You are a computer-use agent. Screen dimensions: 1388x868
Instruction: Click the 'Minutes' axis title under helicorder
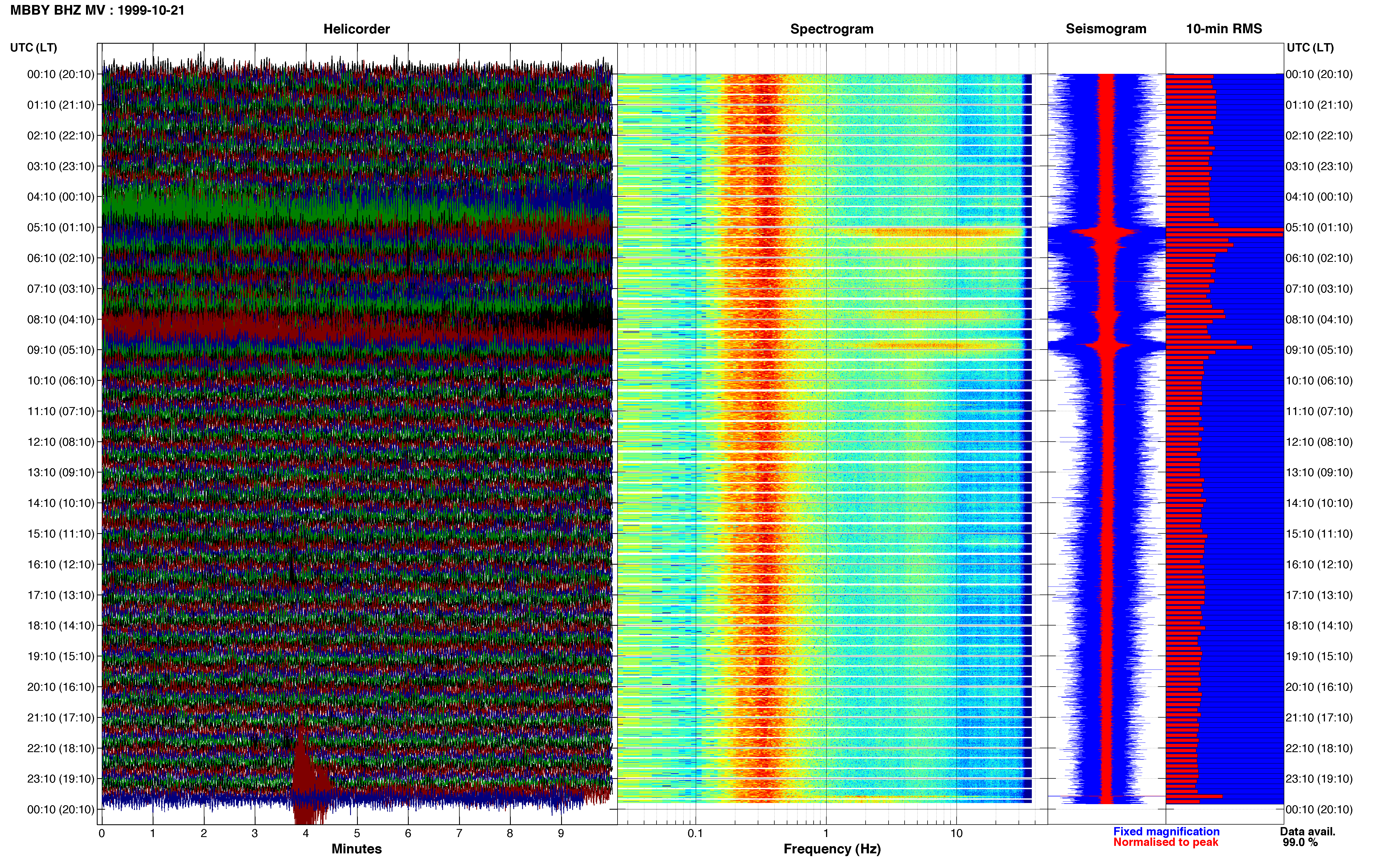356,849
